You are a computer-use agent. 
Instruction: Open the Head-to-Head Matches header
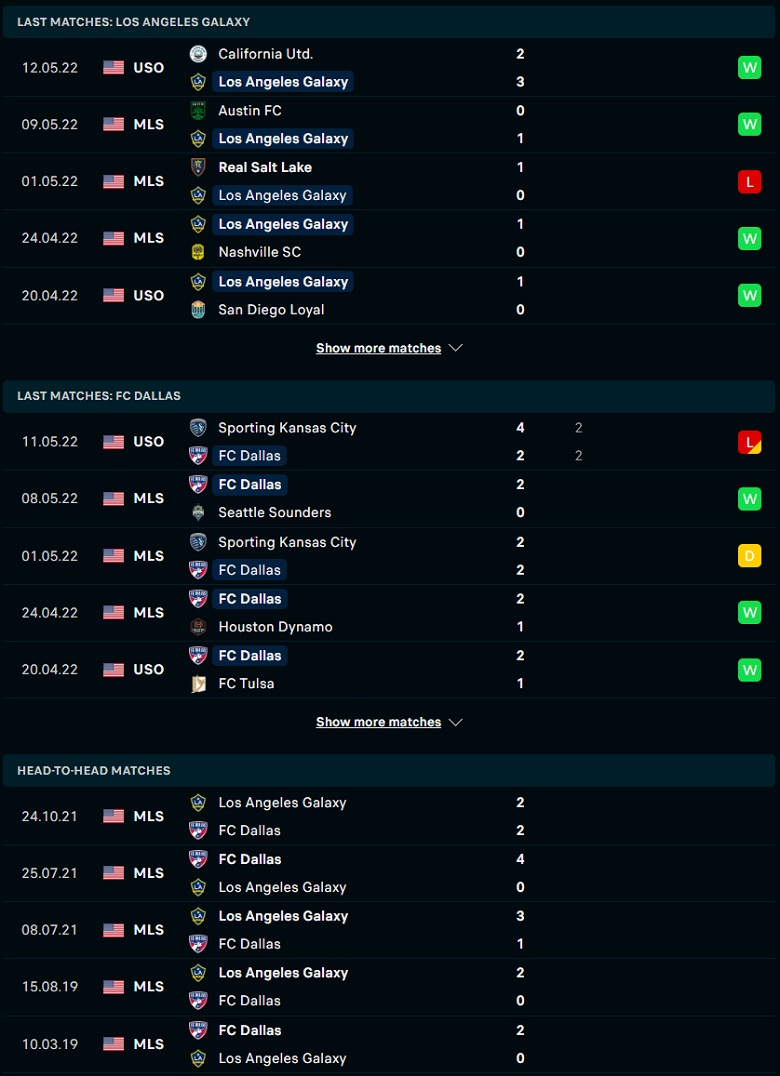coord(389,771)
